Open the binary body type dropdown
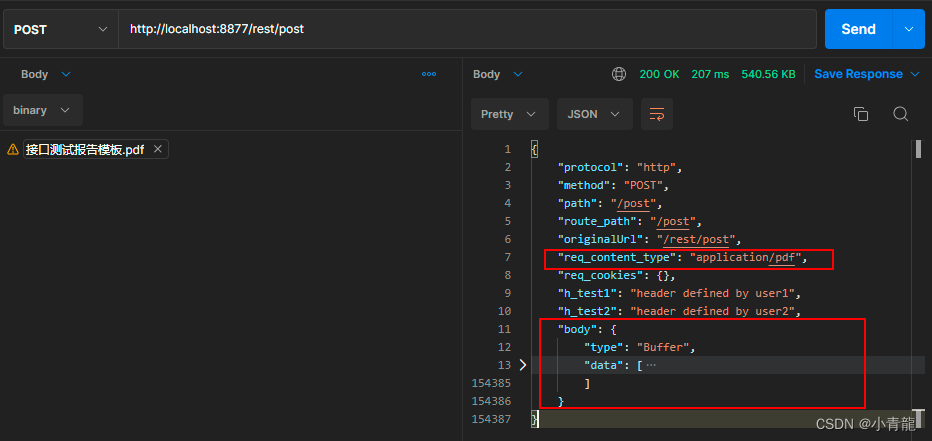This screenshot has height=441, width=932. click(x=42, y=111)
